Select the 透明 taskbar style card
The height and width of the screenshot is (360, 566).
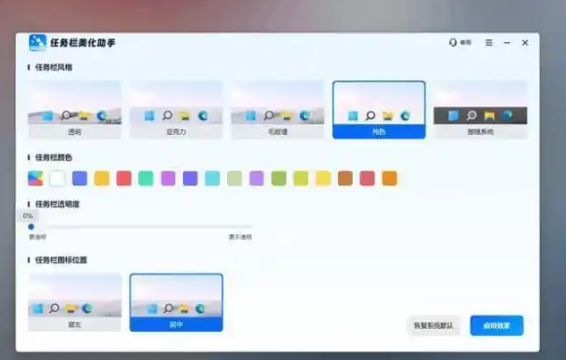(75, 110)
